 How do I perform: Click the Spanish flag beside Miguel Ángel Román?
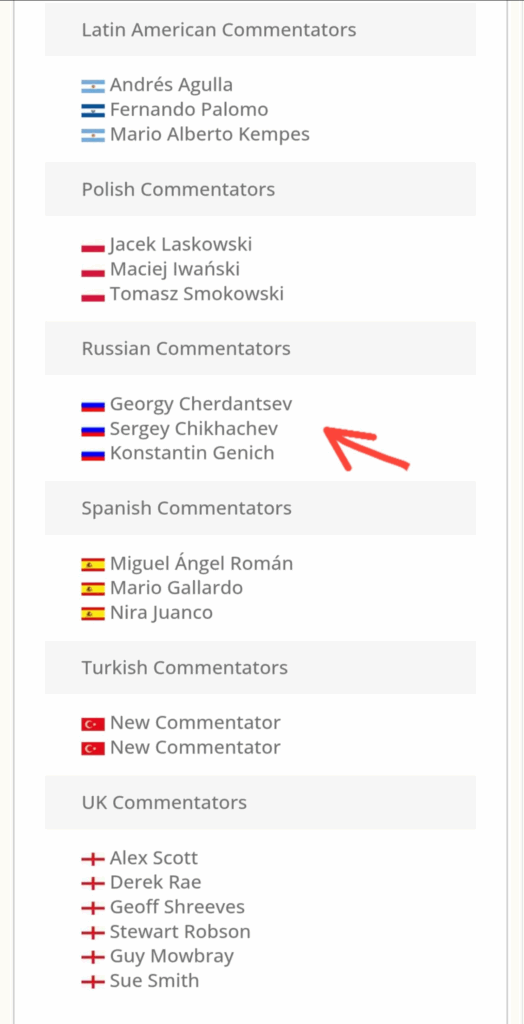click(93, 565)
